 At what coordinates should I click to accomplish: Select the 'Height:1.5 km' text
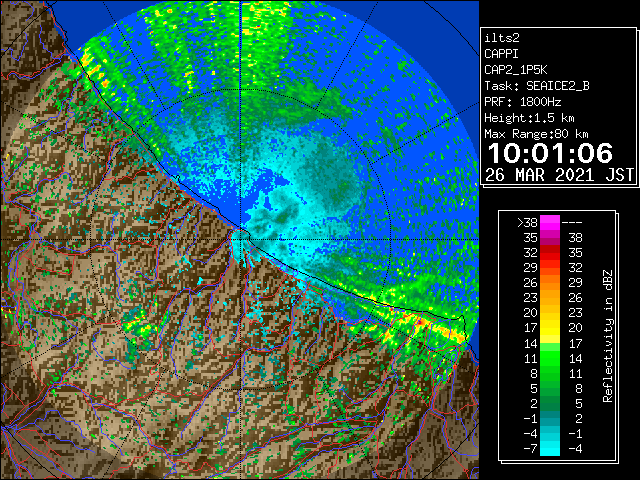529,118
